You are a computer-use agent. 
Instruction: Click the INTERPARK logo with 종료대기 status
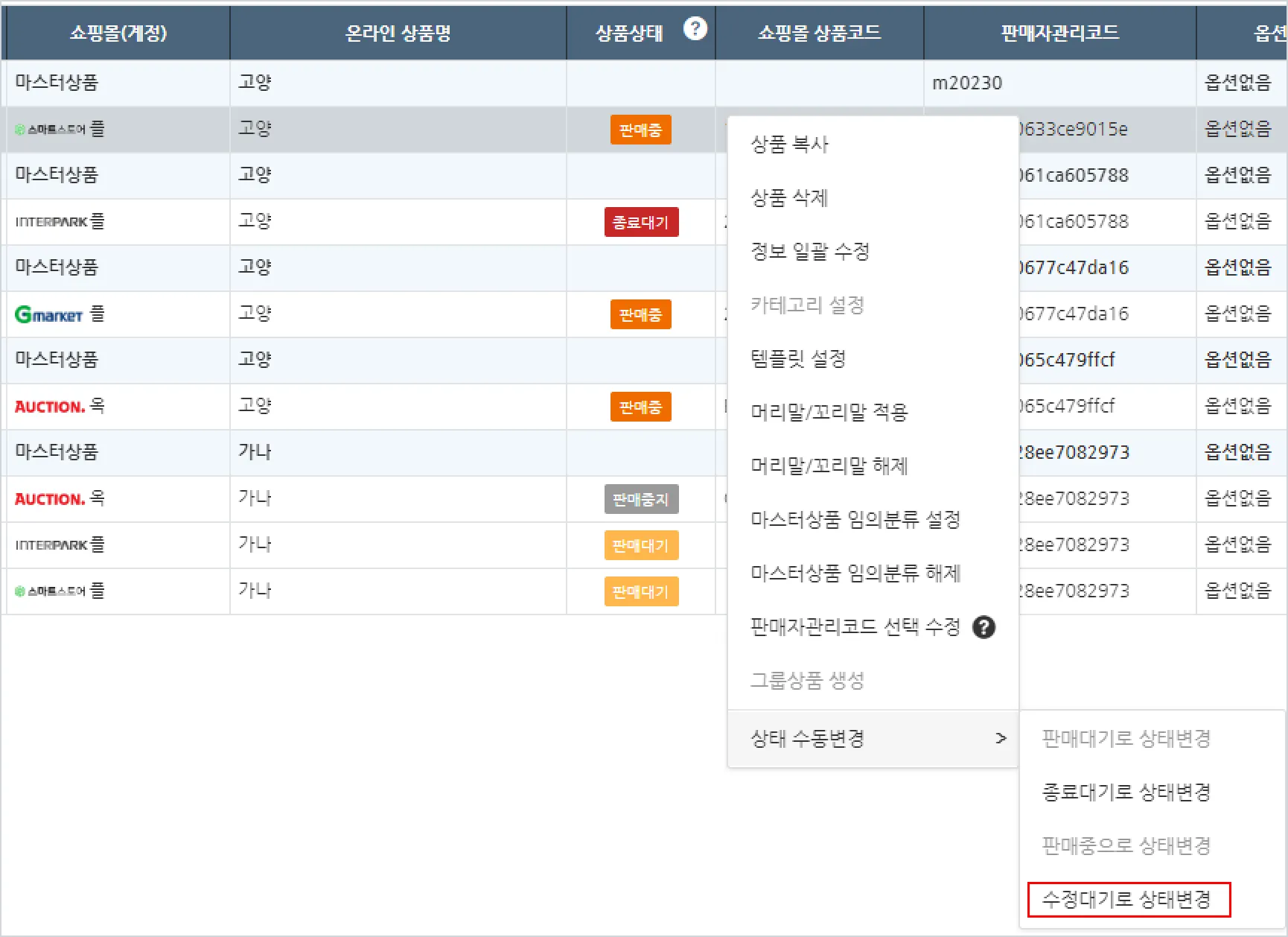(51, 222)
